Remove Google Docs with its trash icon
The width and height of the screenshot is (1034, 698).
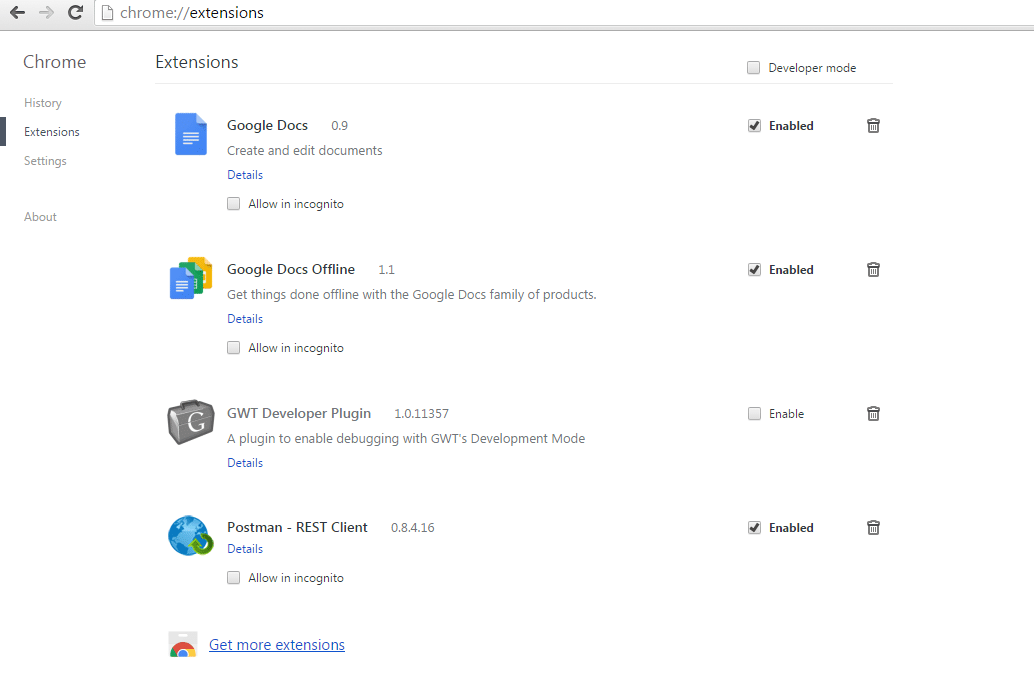pyautogui.click(x=873, y=125)
